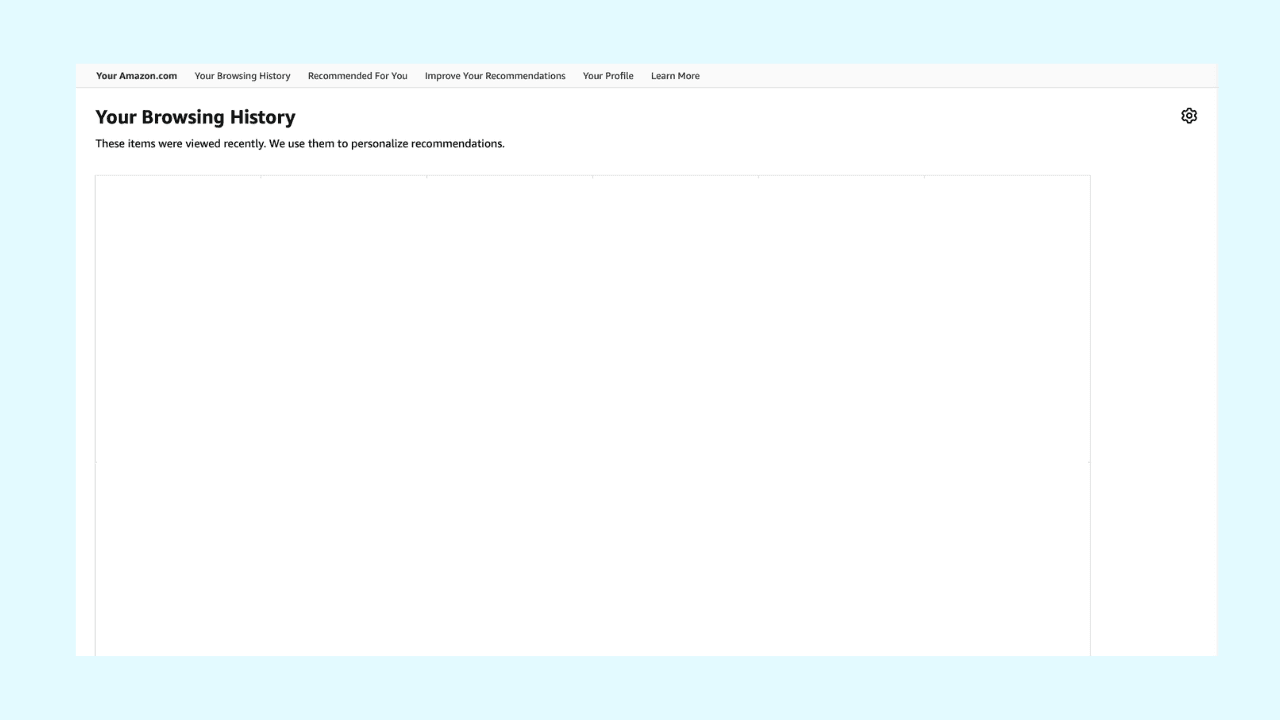Click the Your Browsing History page heading
The height and width of the screenshot is (720, 1280).
point(195,117)
